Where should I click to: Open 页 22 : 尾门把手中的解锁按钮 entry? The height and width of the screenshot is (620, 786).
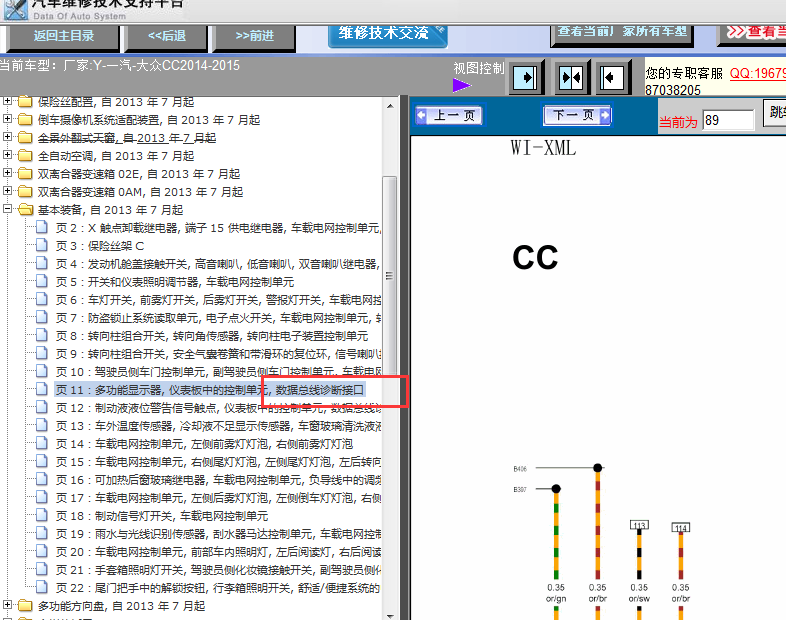coord(218,588)
